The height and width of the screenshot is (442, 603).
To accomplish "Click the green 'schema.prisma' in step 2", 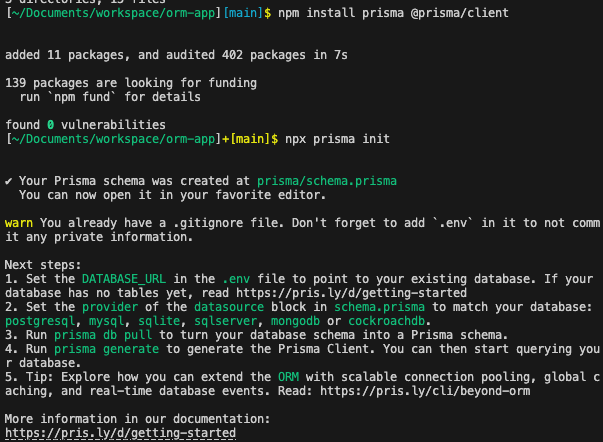I will click(380, 307).
